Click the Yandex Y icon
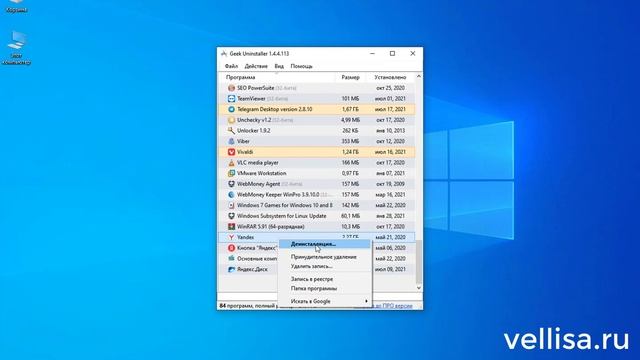Screen dimensions: 640x360 coord(231,237)
